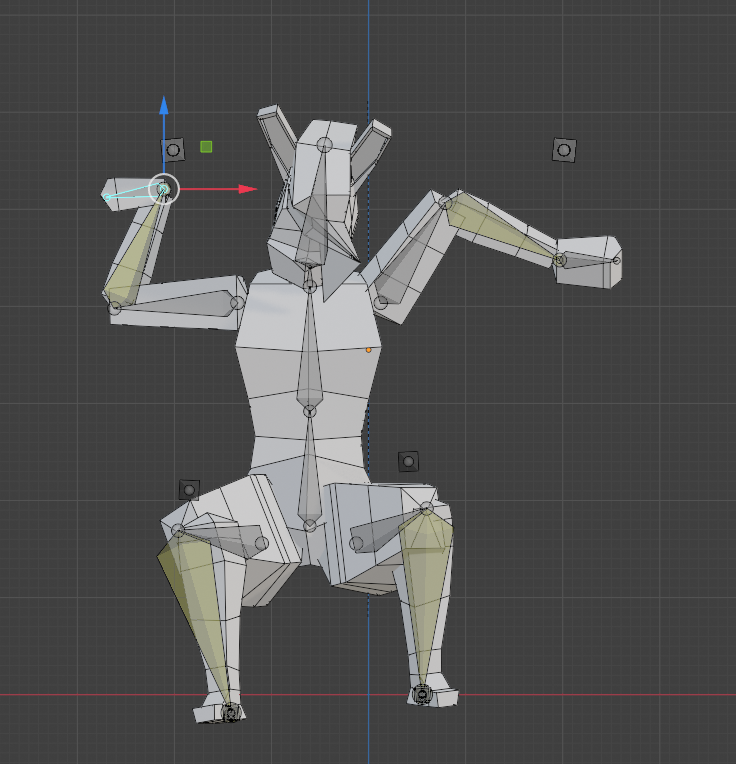Screen dimensions: 736x764
Task: Select the foot control at the right foot
Action: click(422, 693)
